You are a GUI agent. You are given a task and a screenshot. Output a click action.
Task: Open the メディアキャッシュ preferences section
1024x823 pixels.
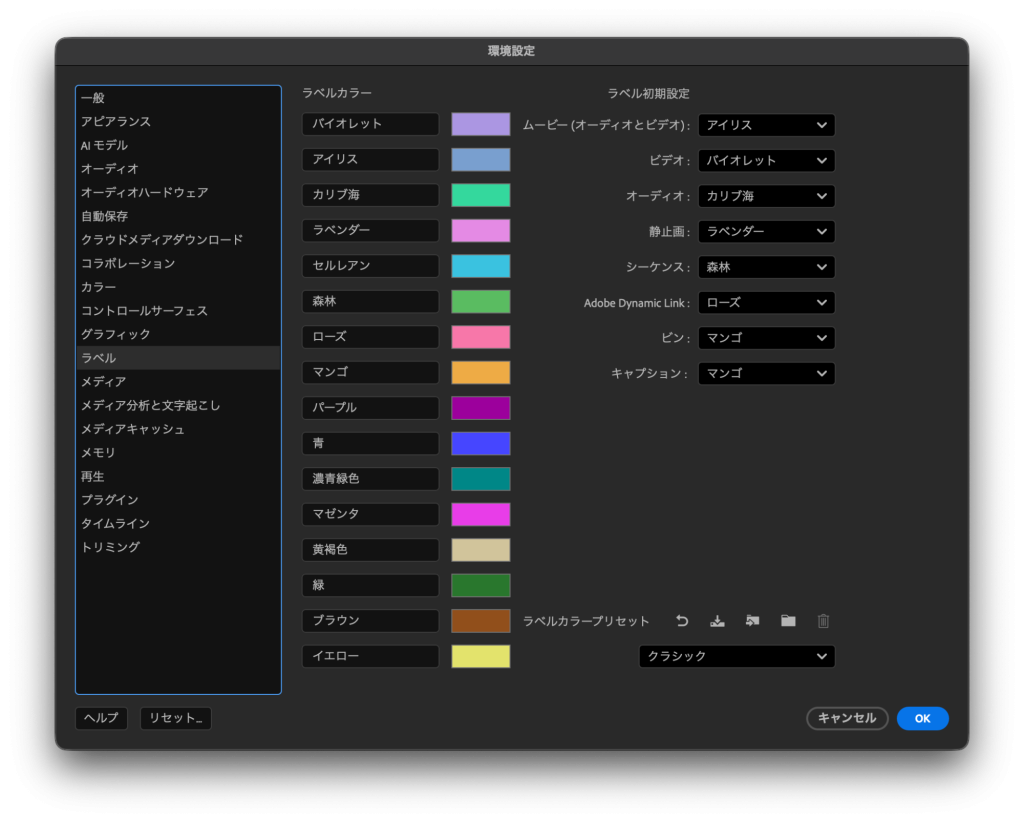(132, 429)
